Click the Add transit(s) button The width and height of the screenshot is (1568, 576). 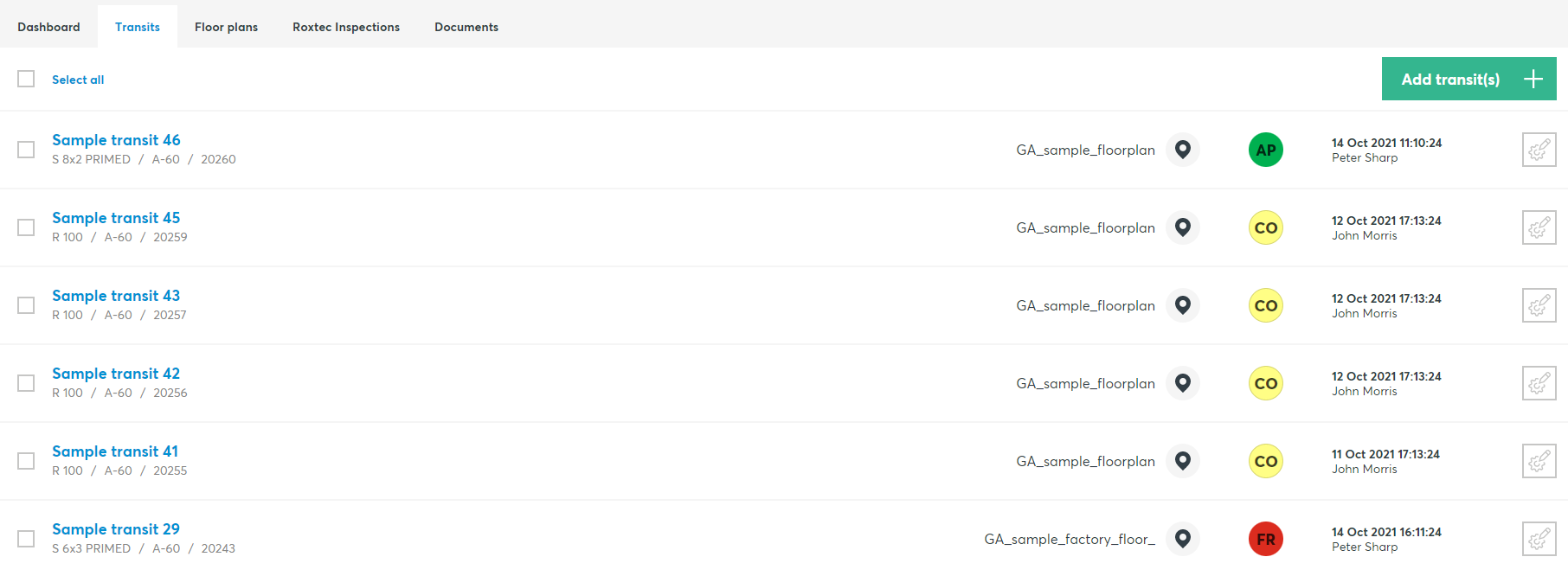[x=1450, y=79]
